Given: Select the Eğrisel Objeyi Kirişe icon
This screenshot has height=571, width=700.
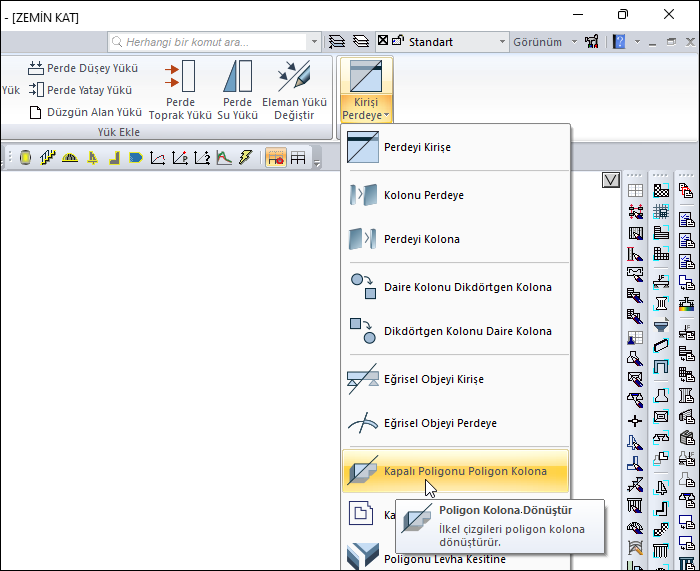Looking at the screenshot, I should point(361,379).
